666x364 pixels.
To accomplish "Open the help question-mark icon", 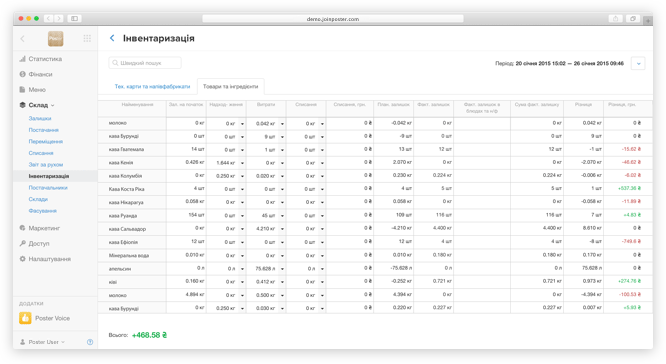I will 90,342.
